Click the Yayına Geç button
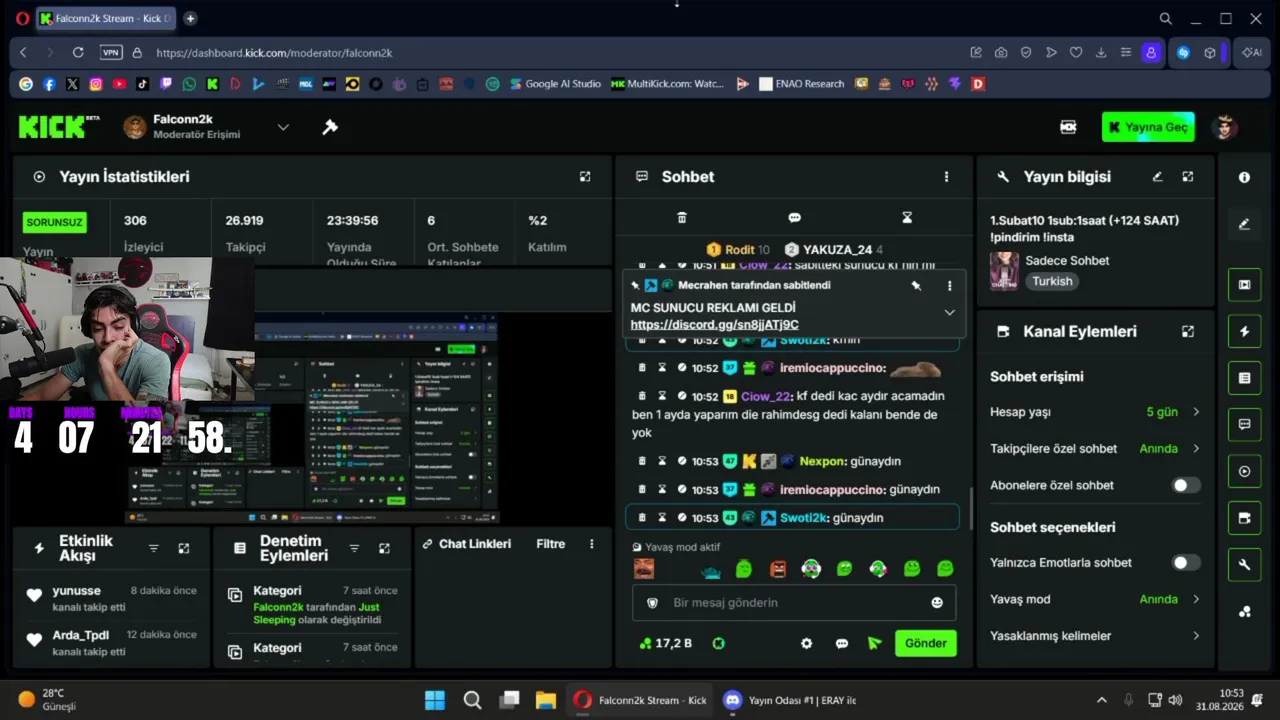Screen dimensions: 1280x720 (1148, 127)
